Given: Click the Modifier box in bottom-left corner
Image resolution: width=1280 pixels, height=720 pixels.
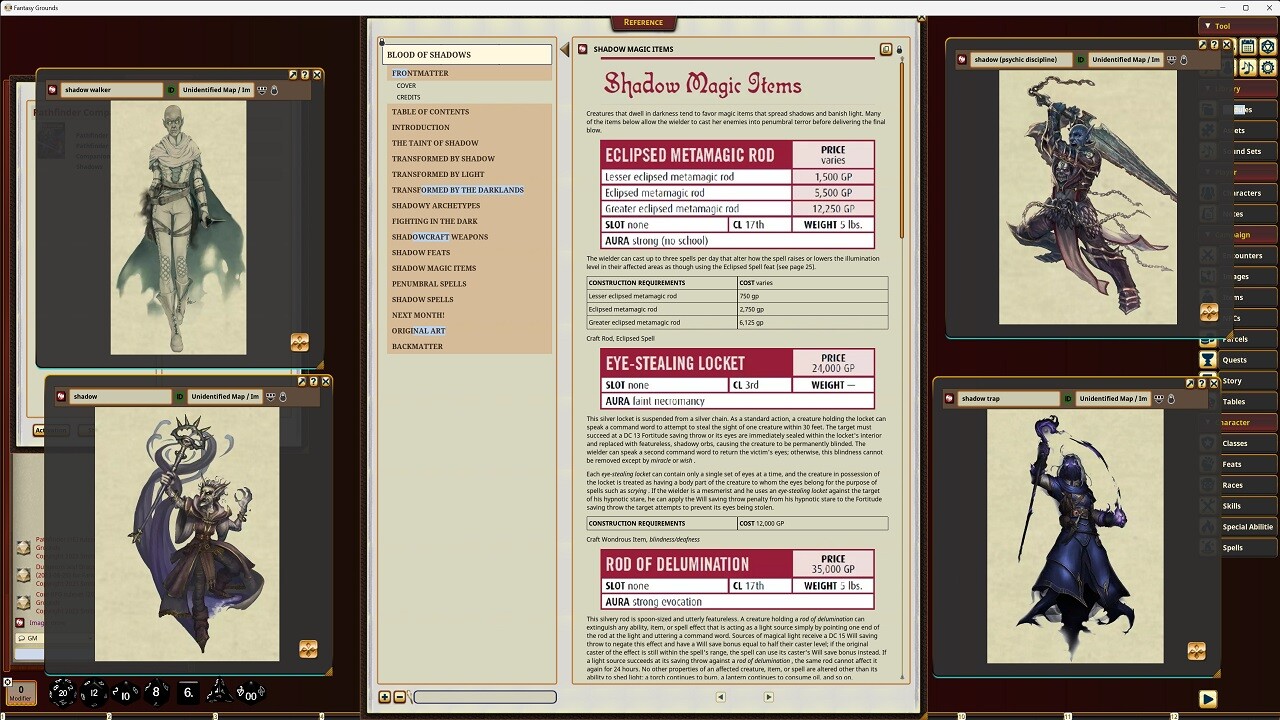Looking at the screenshot, I should pos(20,692).
